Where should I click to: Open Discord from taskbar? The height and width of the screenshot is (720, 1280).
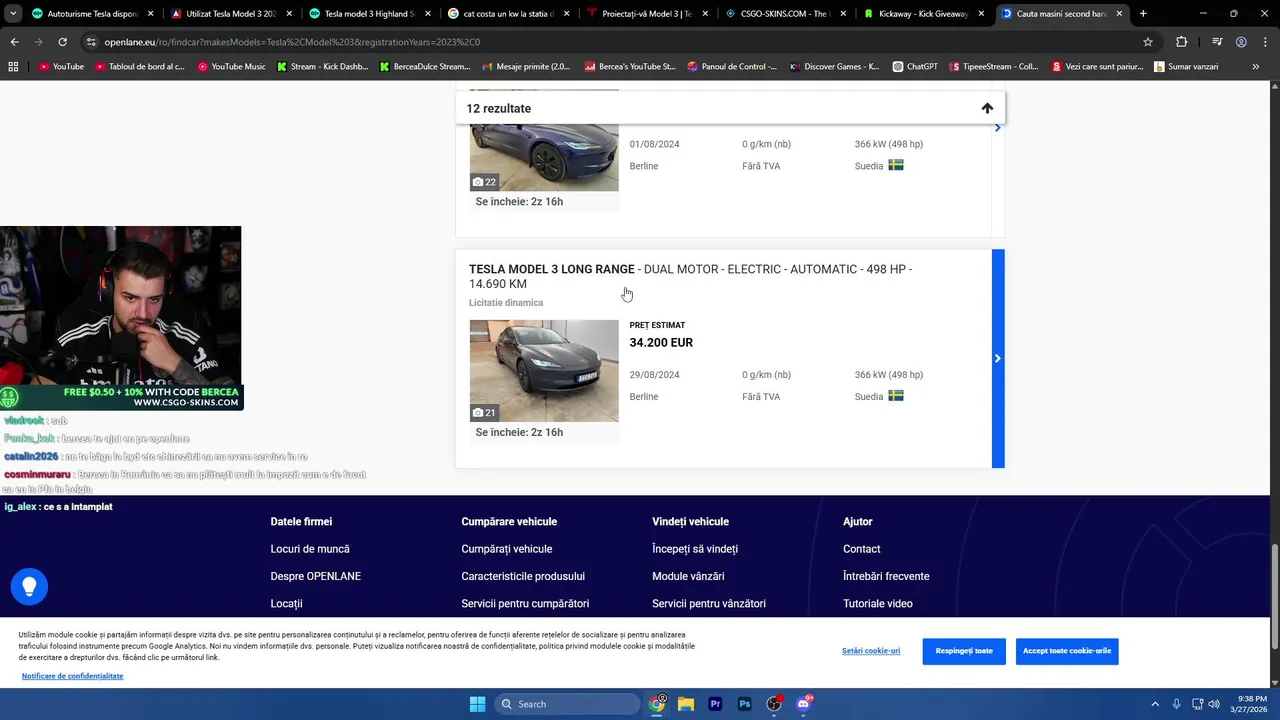tap(803, 704)
